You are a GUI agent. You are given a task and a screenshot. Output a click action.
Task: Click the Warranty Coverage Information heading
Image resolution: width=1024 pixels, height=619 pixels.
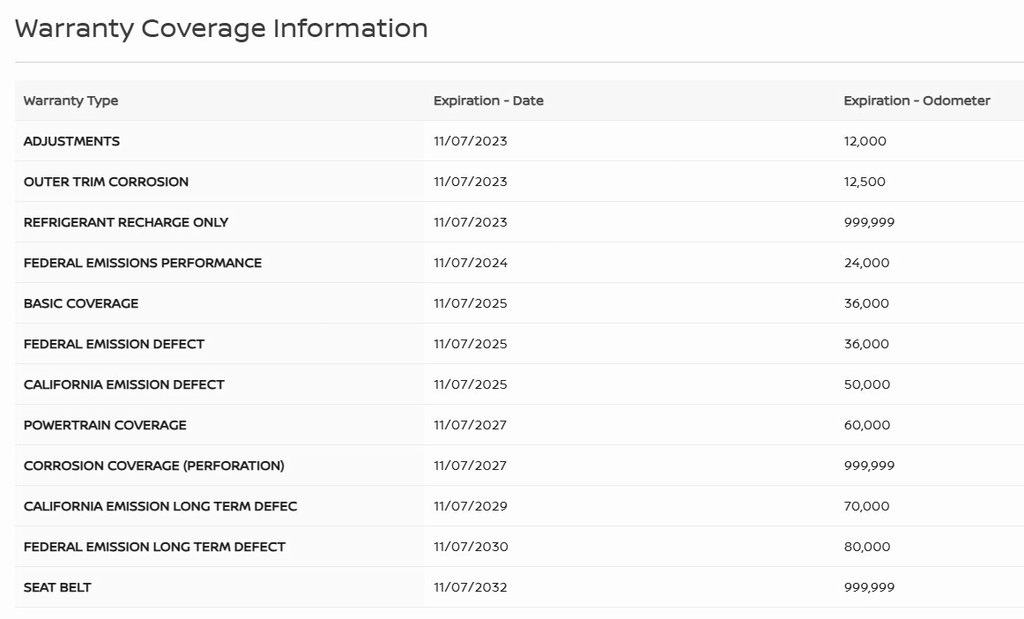pyautogui.click(x=221, y=28)
